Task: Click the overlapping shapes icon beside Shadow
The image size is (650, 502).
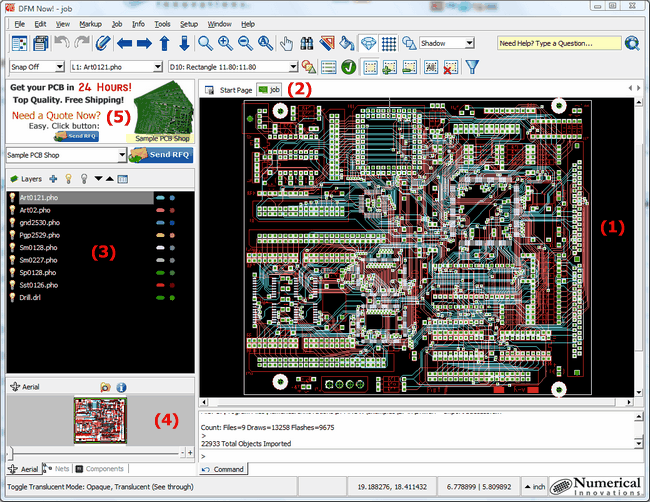Action: click(x=409, y=43)
